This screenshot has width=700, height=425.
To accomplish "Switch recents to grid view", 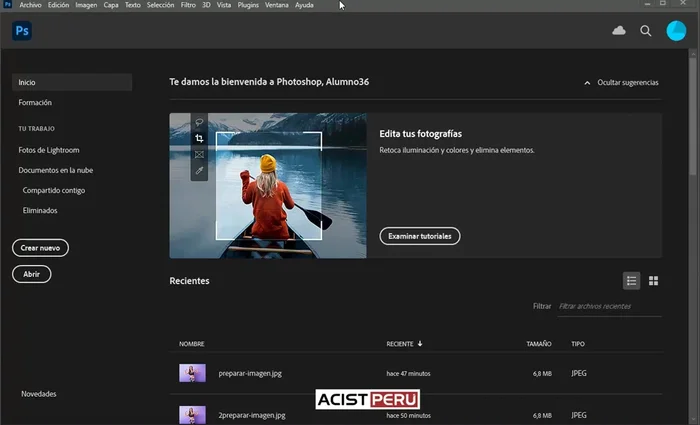I will click(x=653, y=281).
